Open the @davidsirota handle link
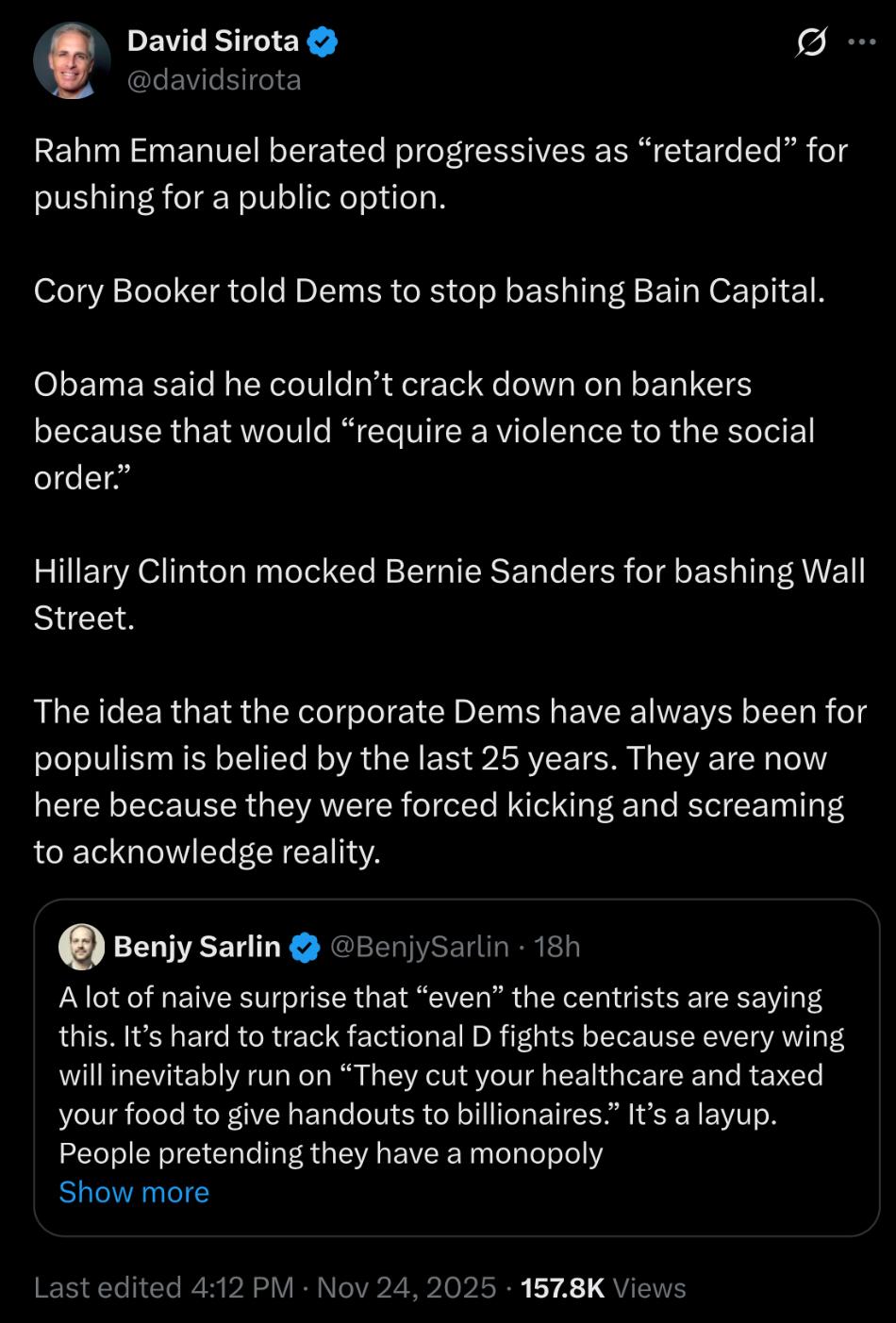The image size is (896, 1323). click(x=214, y=80)
